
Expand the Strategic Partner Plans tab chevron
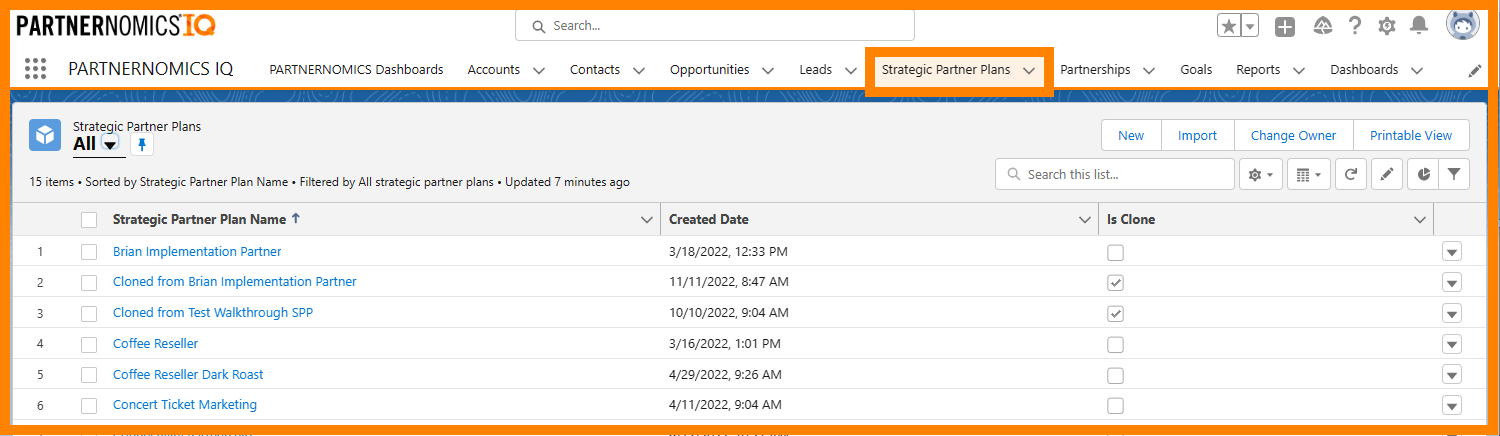[1029, 70]
